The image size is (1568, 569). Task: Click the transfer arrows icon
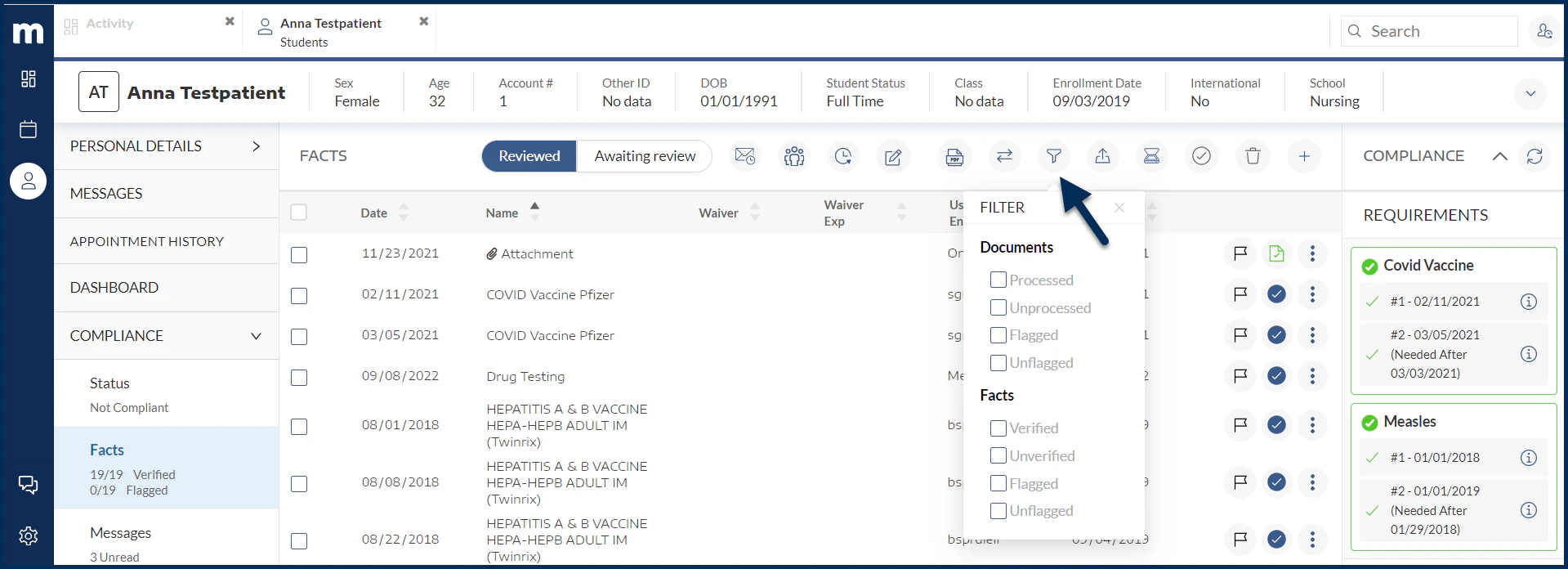pos(1004,156)
